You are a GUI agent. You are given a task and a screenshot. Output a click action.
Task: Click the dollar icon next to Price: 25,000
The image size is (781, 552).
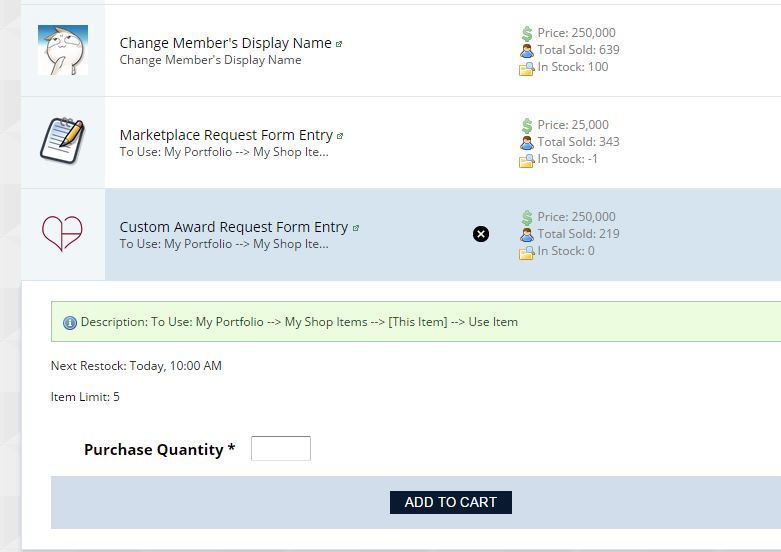tap(527, 125)
